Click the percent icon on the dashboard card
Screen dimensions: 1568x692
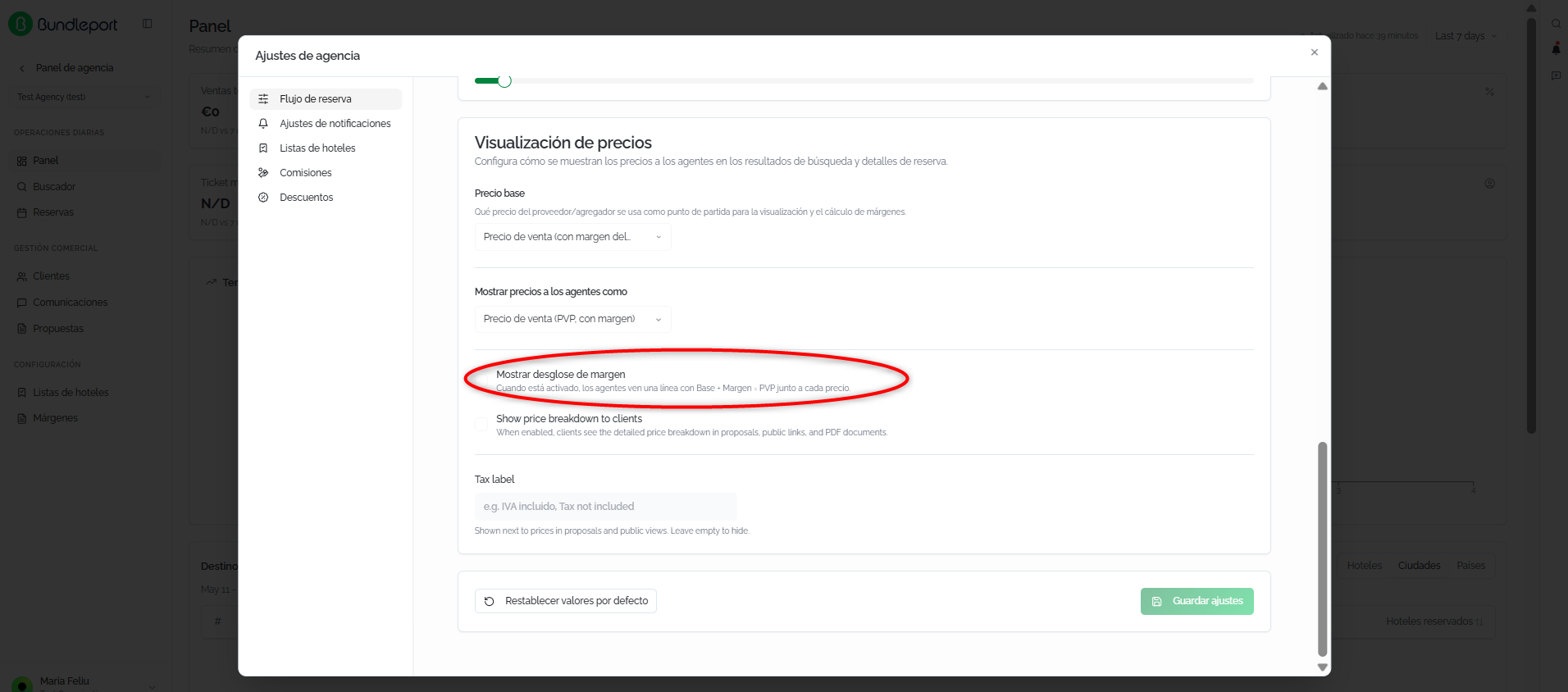pos(1489,92)
